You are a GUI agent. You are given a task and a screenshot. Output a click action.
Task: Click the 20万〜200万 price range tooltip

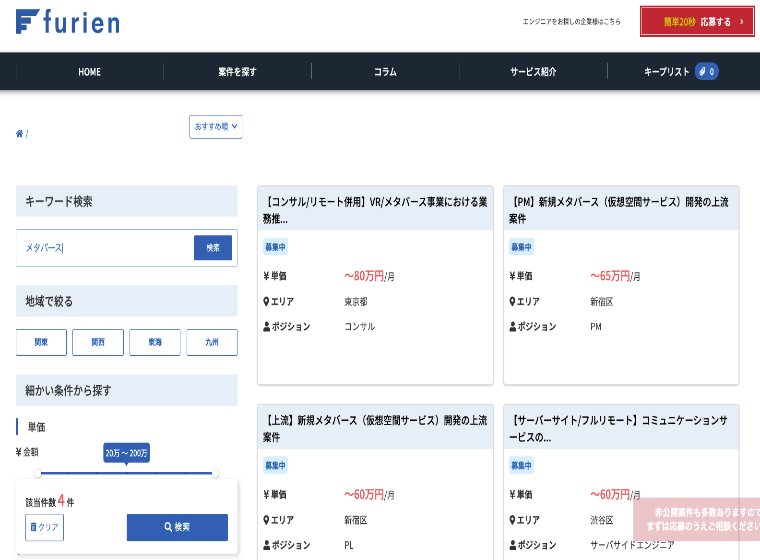click(127, 453)
